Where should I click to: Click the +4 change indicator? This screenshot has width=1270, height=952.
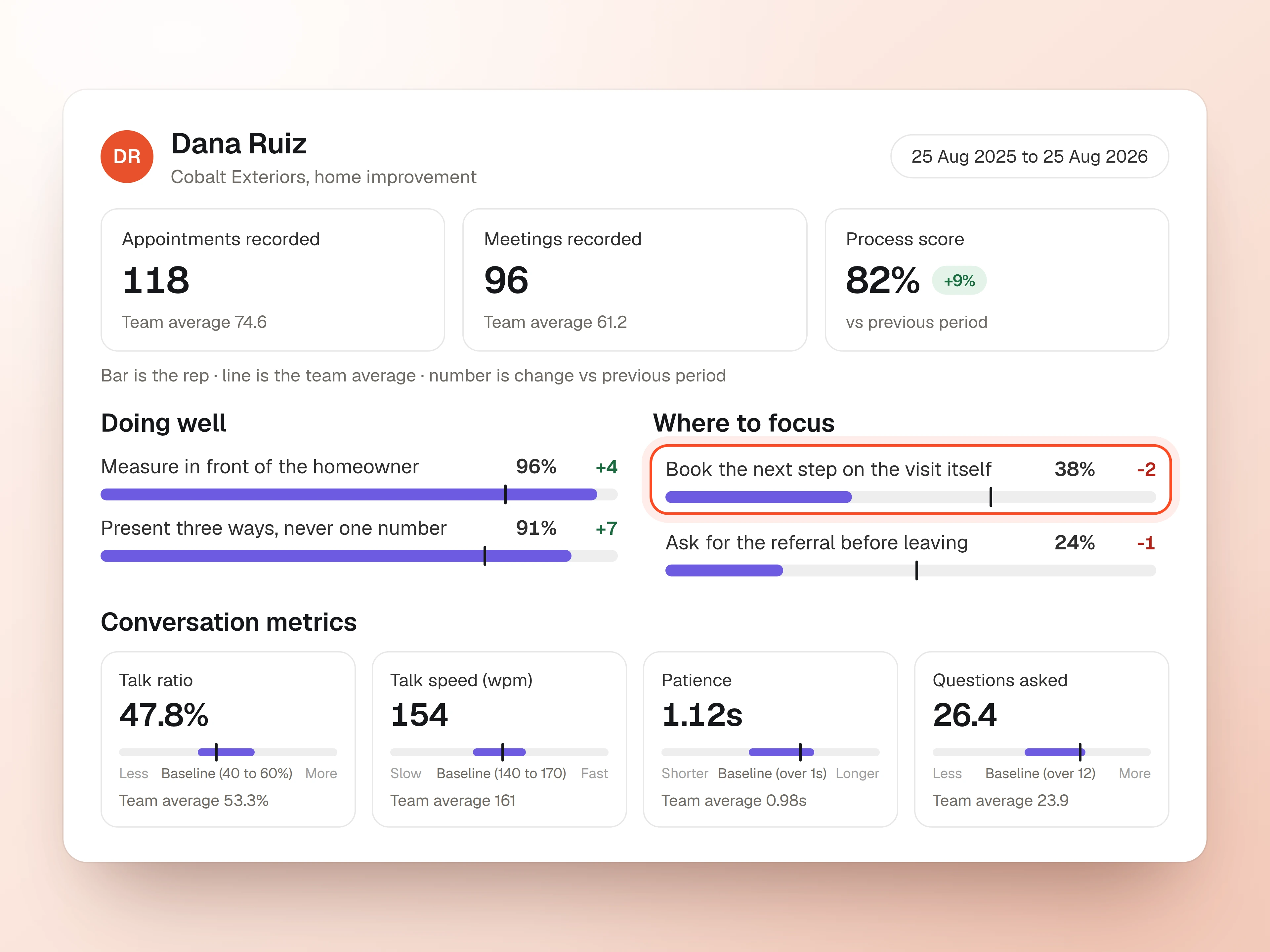606,466
